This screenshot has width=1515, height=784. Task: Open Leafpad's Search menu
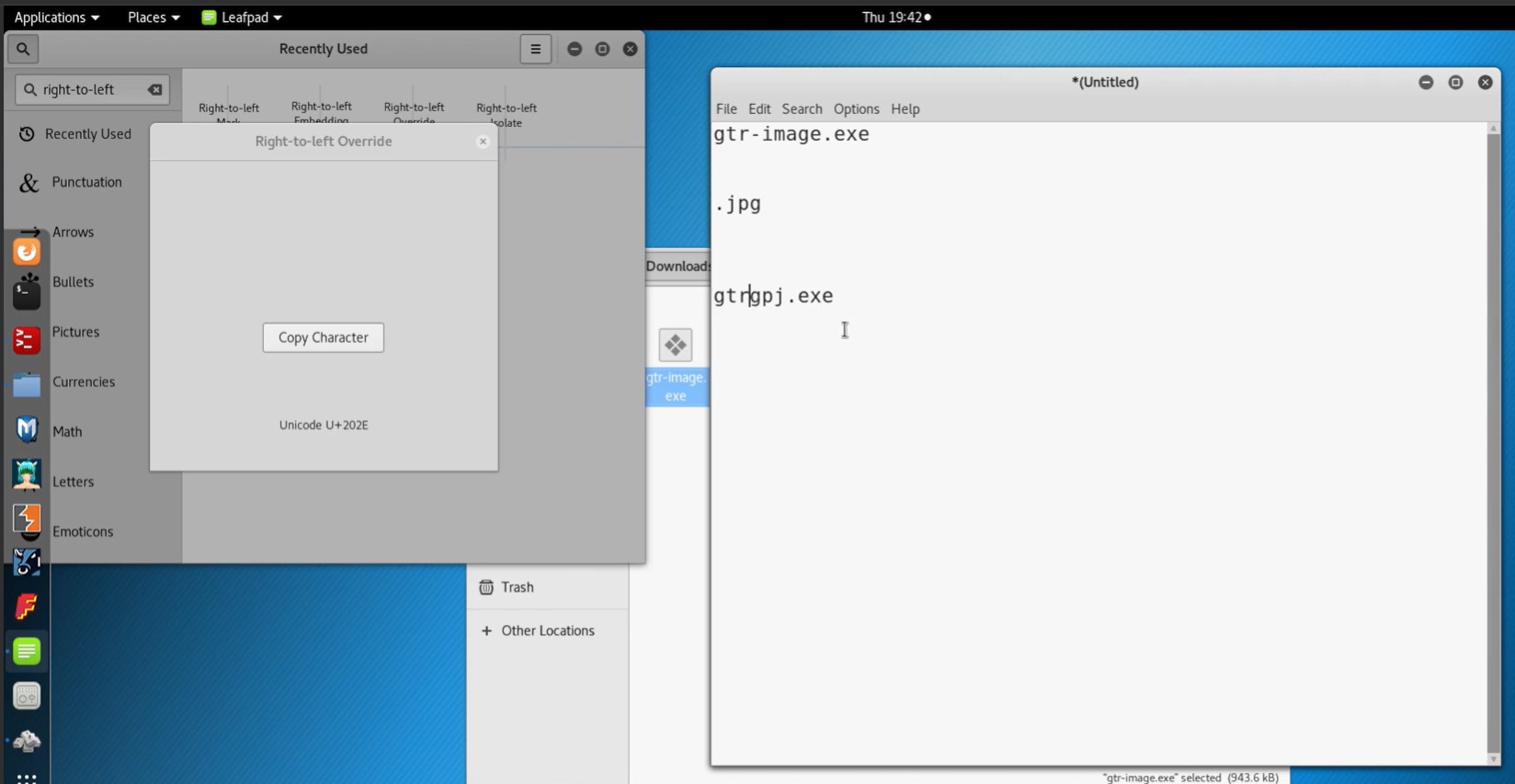(x=802, y=108)
